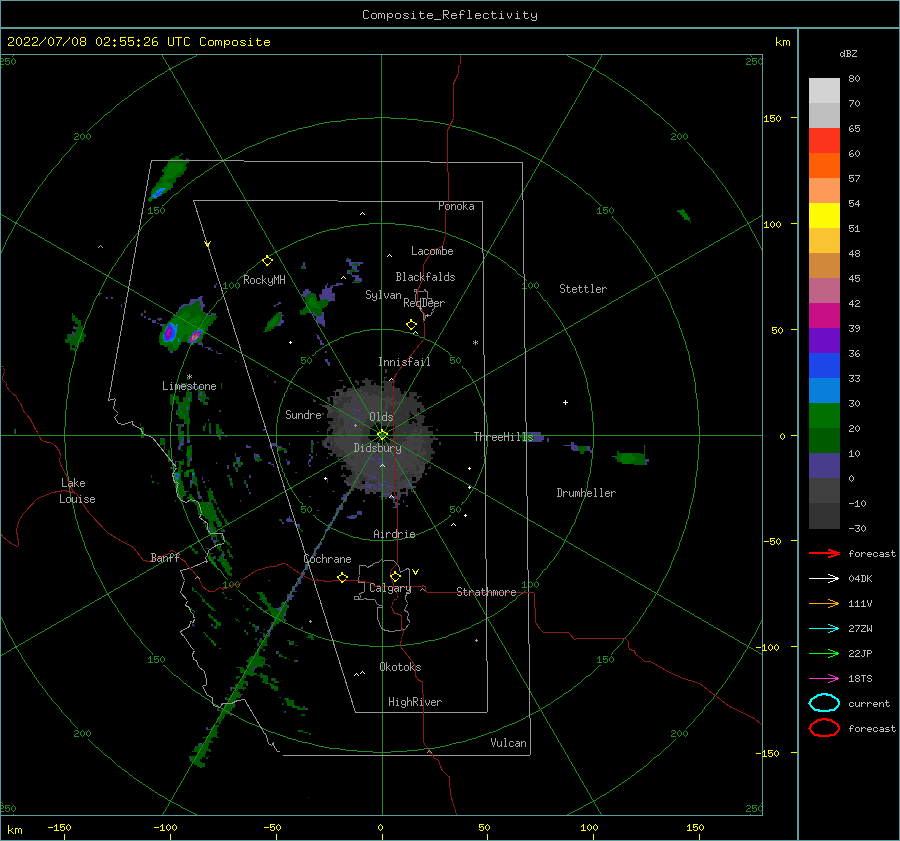Viewport: 900px width, 841px height.
Task: Click the Vulcan label
Action: tap(509, 743)
